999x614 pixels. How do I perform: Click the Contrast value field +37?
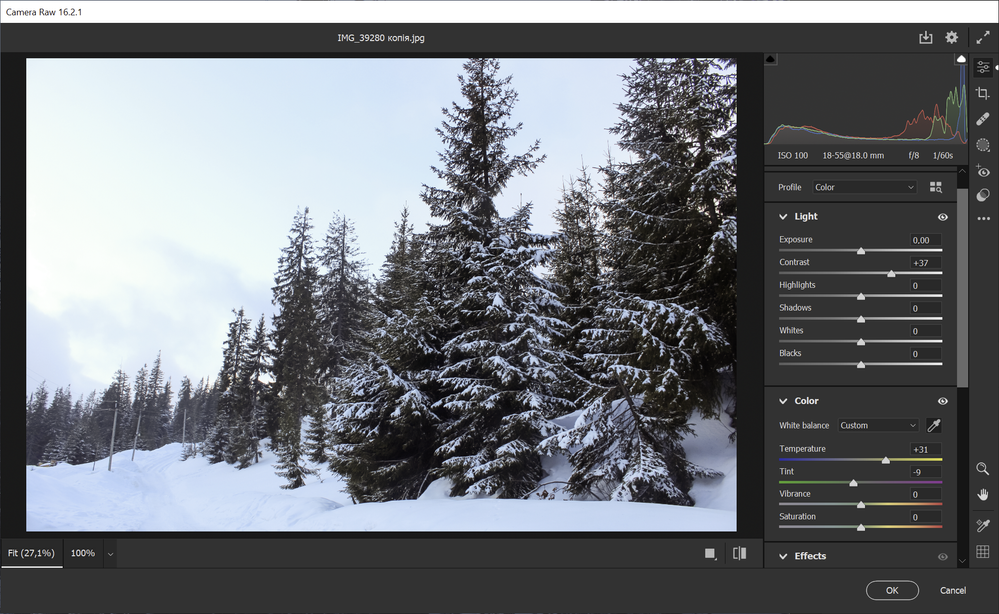926,262
